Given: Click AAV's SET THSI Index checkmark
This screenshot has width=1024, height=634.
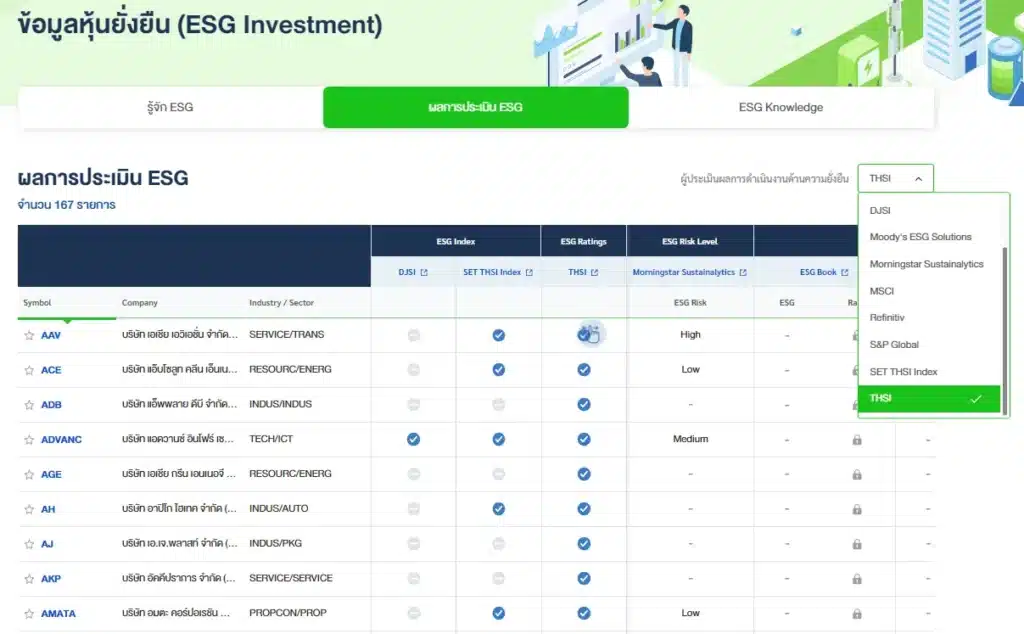Looking at the screenshot, I should click(498, 335).
